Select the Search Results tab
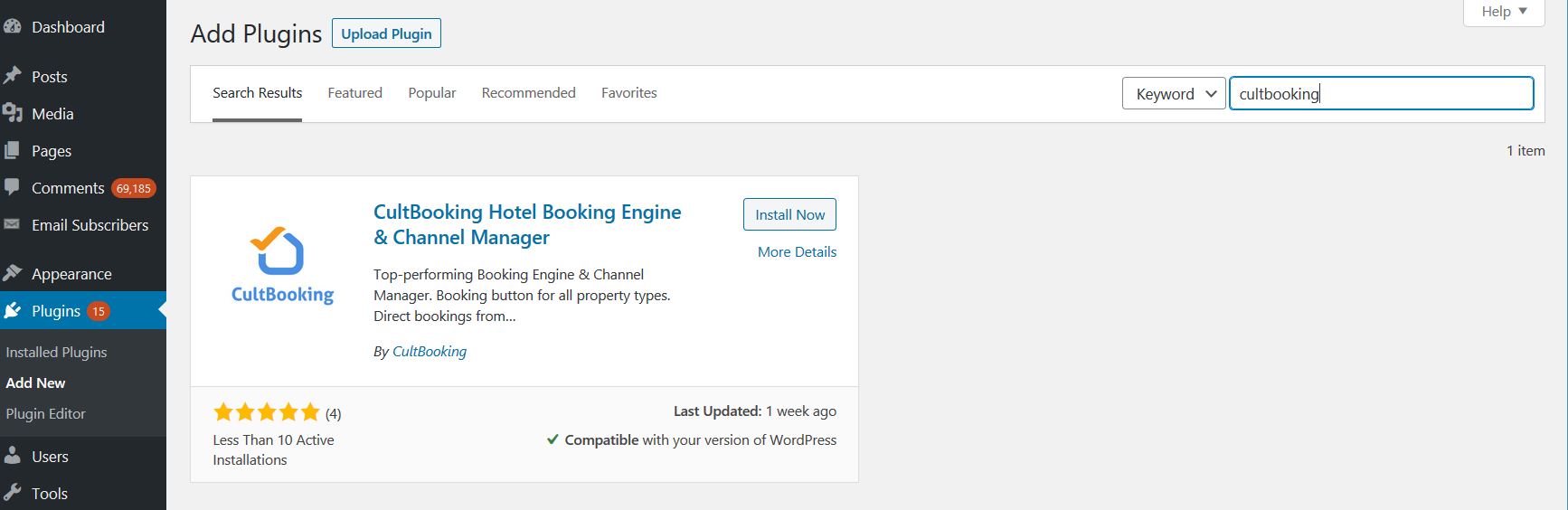 (x=257, y=93)
